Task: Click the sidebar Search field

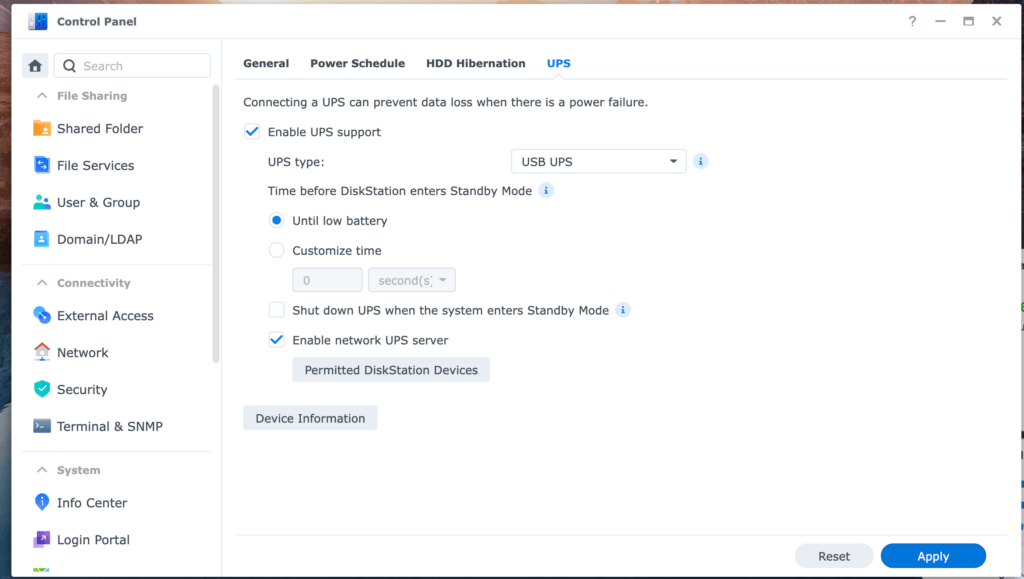Action: [x=132, y=66]
